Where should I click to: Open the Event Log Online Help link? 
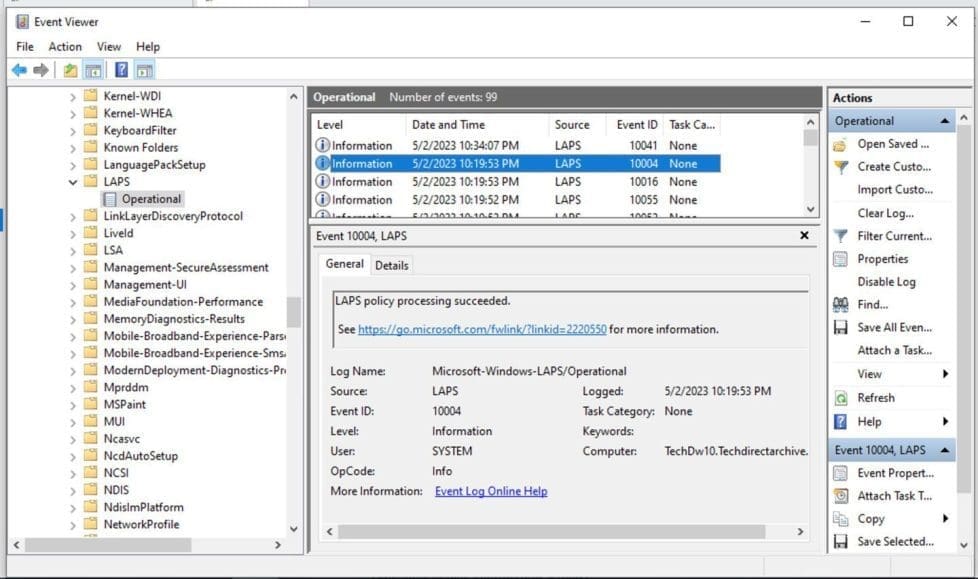[x=491, y=491]
